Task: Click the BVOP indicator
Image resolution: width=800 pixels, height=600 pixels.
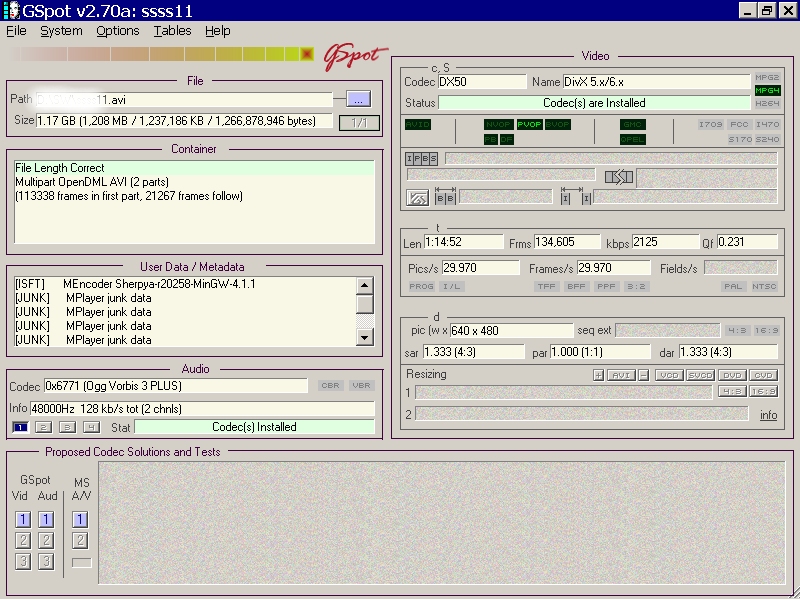Action: 558,124
